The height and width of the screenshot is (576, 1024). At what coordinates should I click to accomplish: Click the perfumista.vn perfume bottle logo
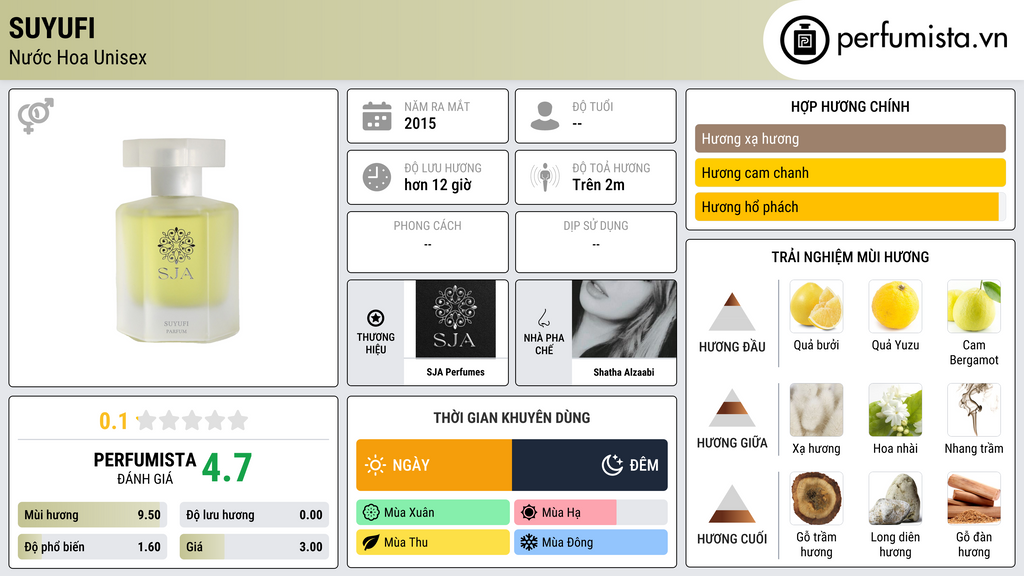coord(805,40)
